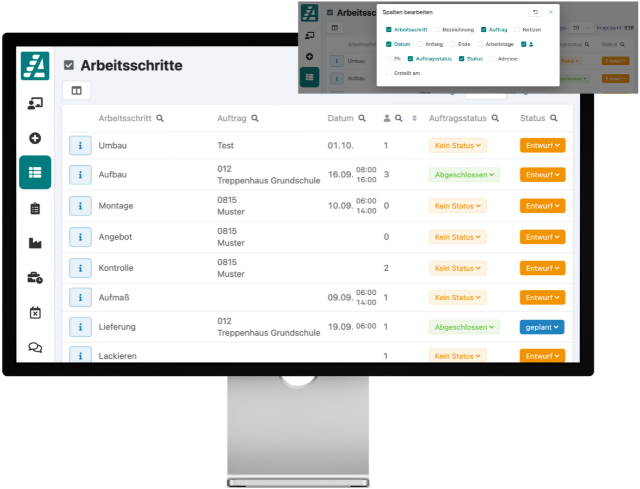Open the clipboard icon in the sidebar

tap(35, 208)
